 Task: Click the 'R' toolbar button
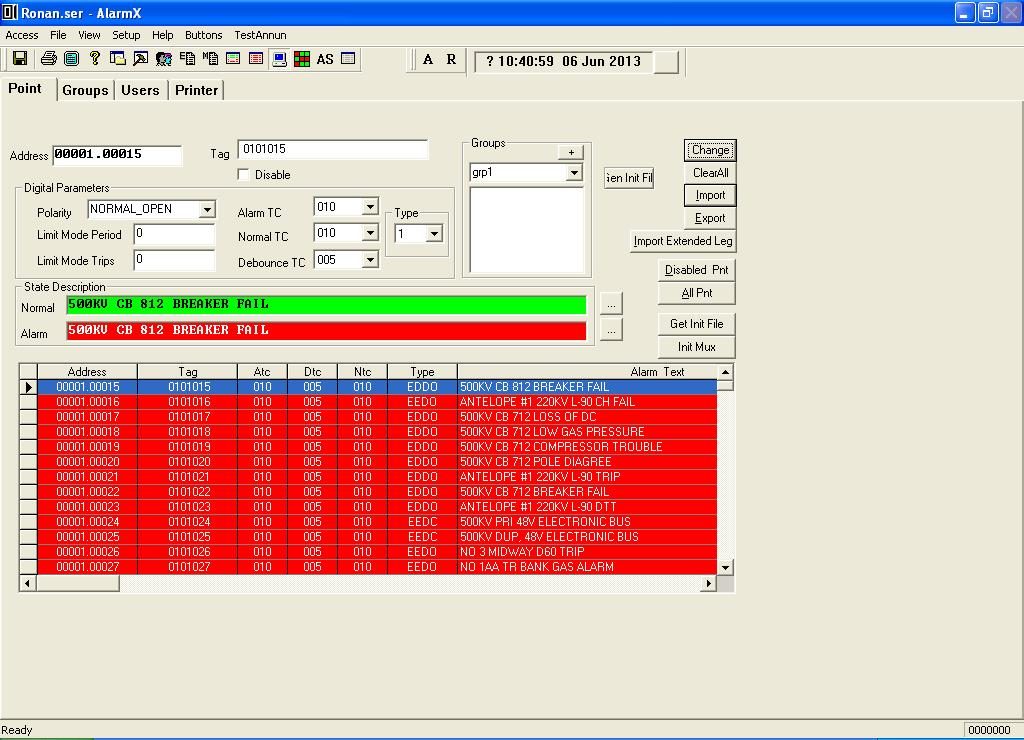[x=451, y=59]
